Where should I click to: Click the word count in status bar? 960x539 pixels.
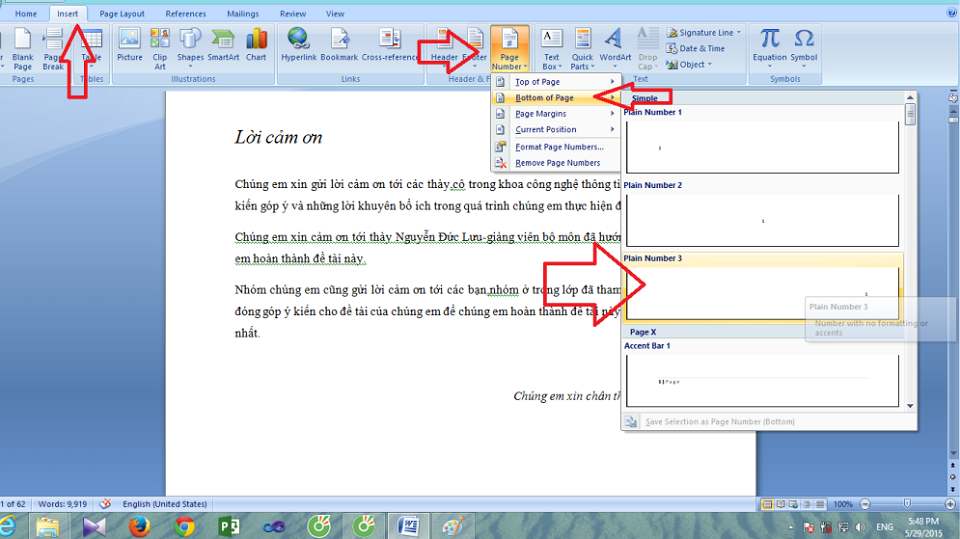pos(62,504)
